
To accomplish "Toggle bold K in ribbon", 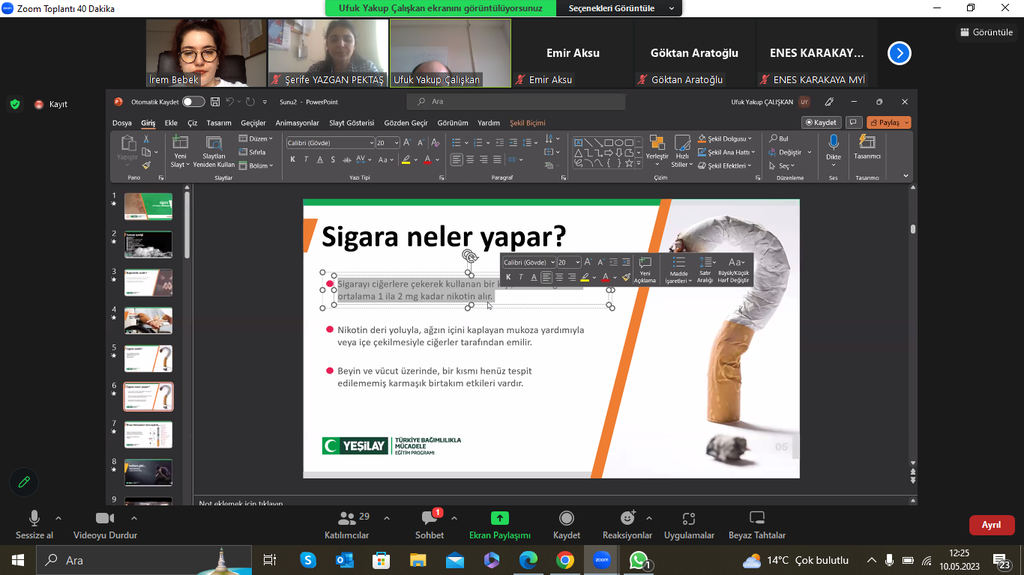I will [x=293, y=159].
